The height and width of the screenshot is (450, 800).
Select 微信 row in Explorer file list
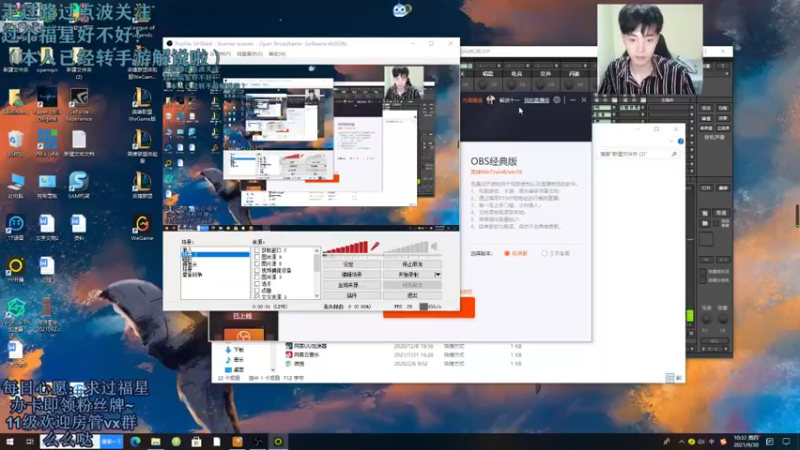coord(403,364)
